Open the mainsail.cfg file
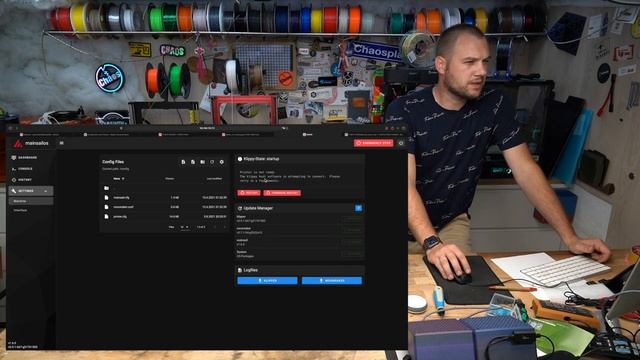The height and width of the screenshot is (360, 640). (164, 198)
